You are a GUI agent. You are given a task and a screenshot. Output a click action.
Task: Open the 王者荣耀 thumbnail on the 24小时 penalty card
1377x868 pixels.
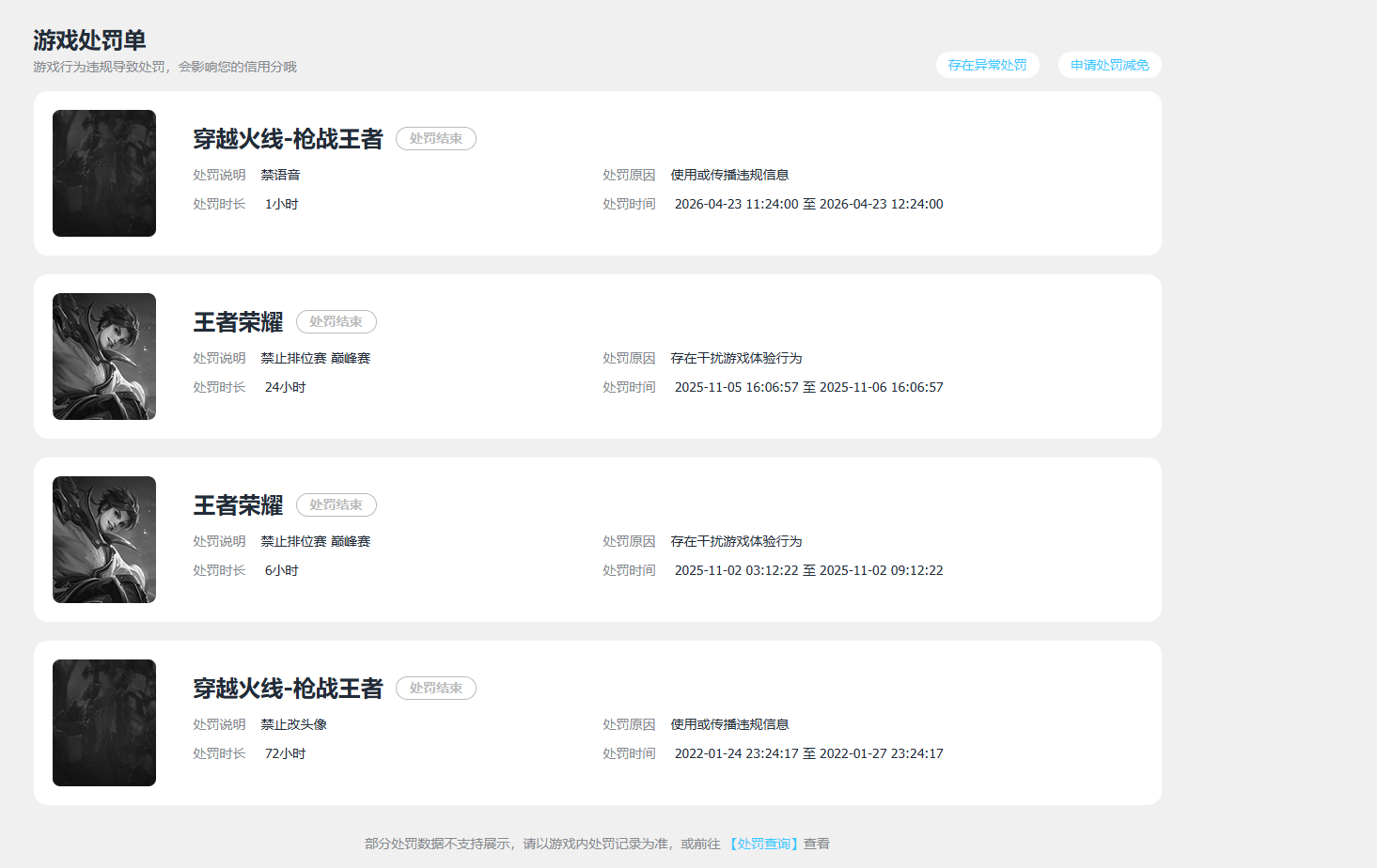[x=104, y=356]
